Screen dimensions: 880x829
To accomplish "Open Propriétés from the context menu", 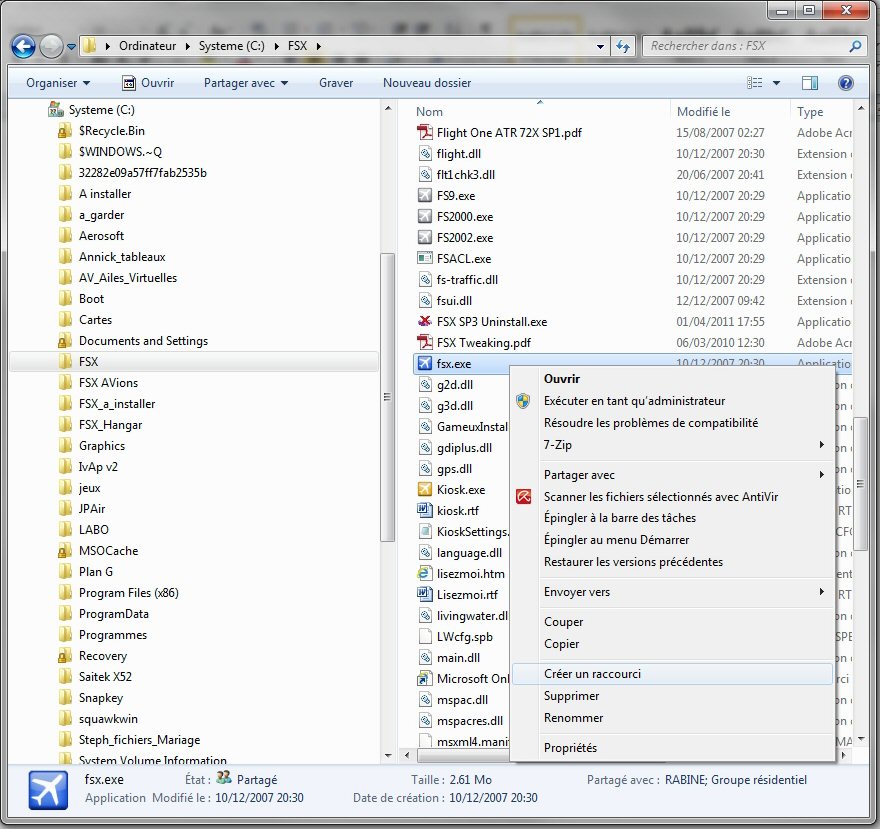I will tap(673, 748).
